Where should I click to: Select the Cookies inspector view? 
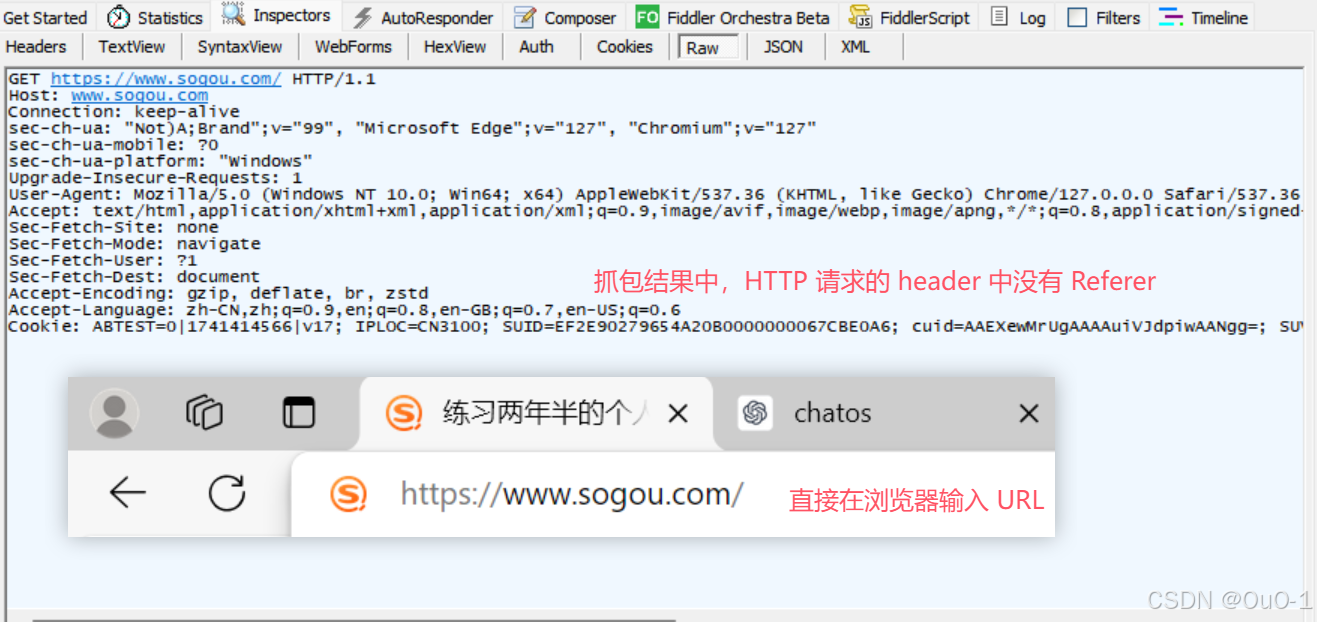[x=625, y=46]
